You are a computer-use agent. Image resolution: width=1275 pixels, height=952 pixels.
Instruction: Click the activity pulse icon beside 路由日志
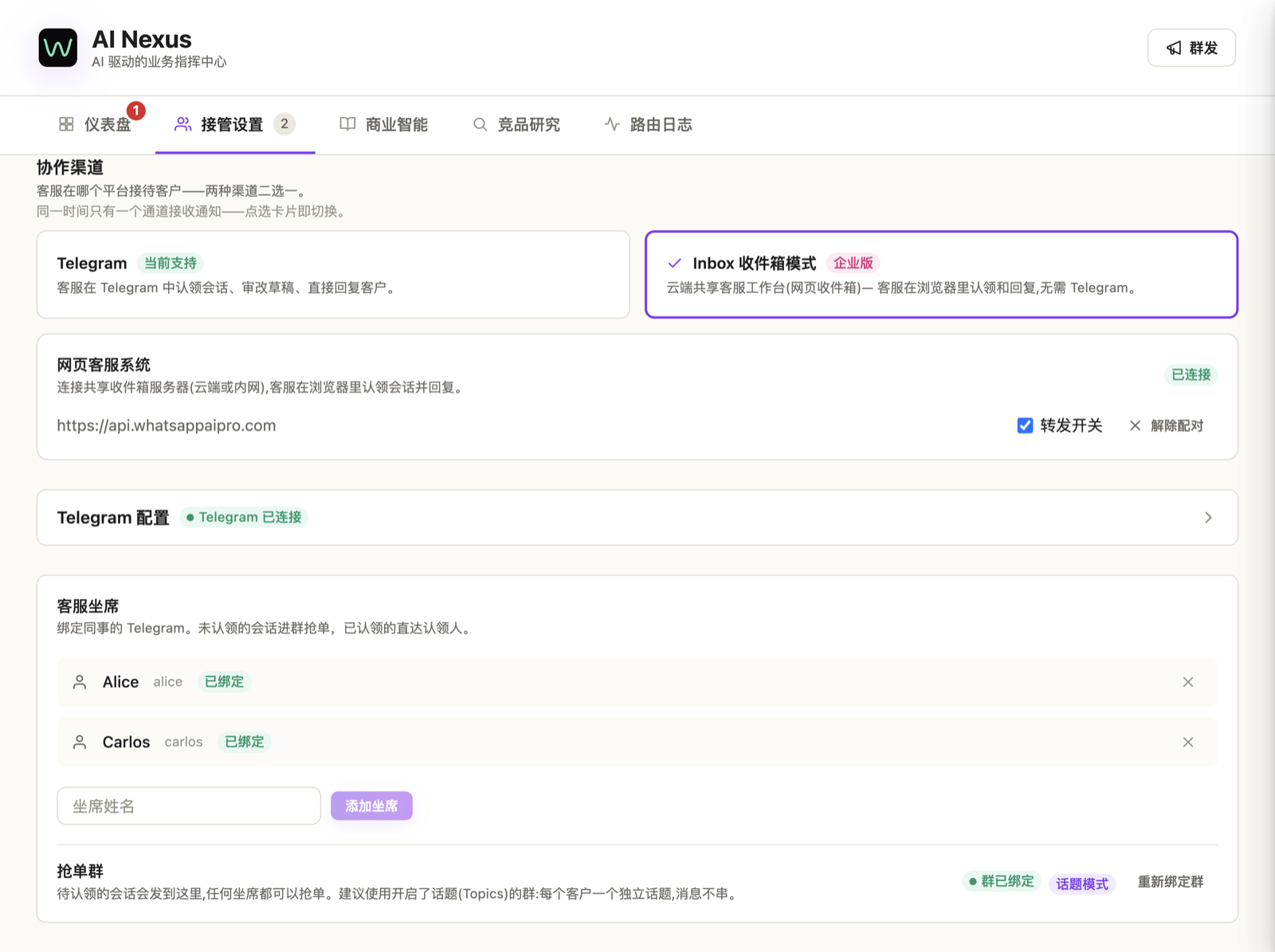(x=612, y=124)
